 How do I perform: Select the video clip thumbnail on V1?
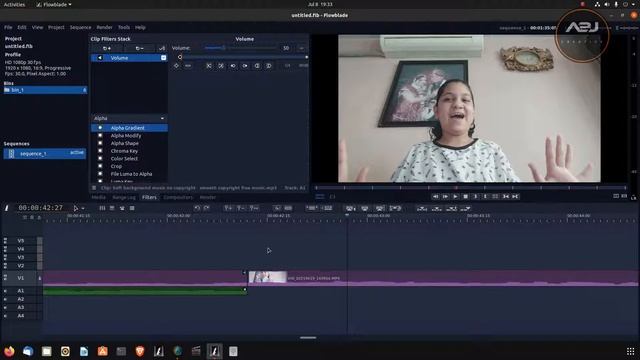(x=268, y=277)
